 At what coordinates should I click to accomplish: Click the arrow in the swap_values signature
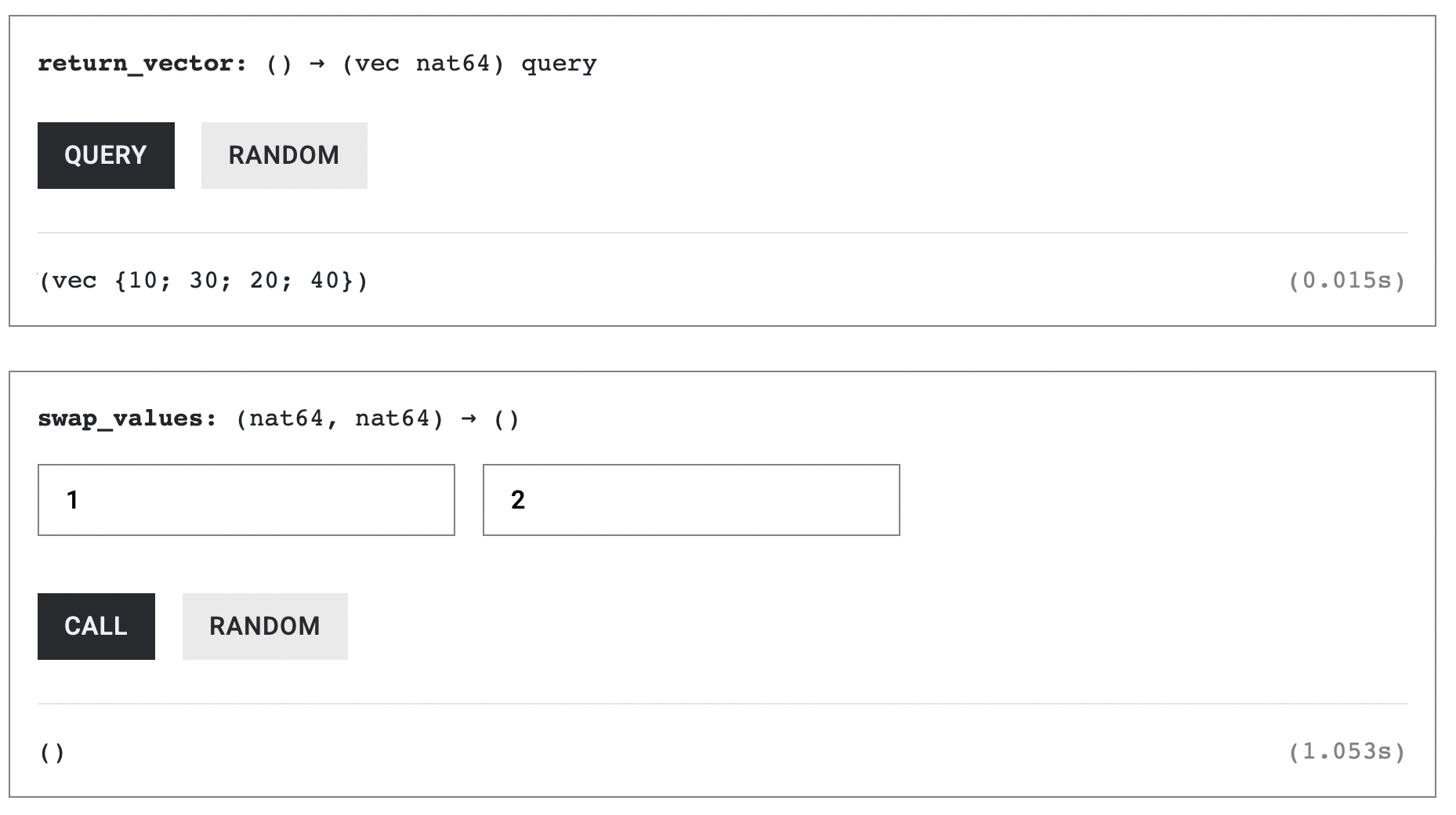click(469, 418)
